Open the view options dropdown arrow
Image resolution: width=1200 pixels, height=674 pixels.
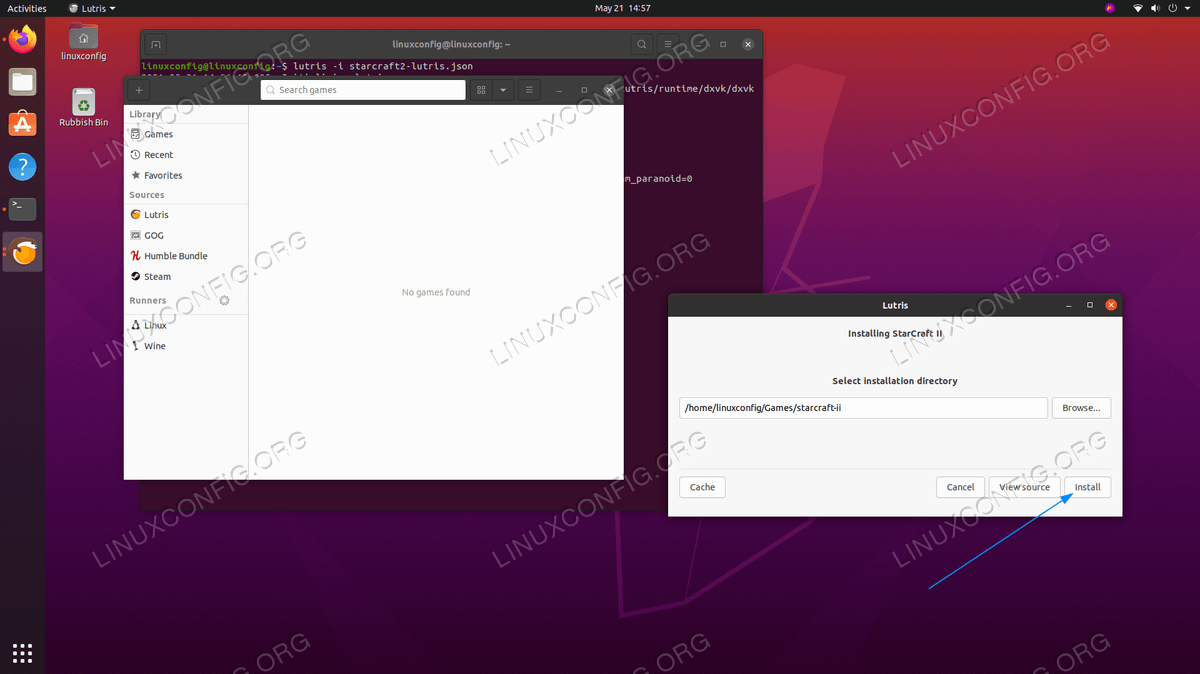[503, 90]
